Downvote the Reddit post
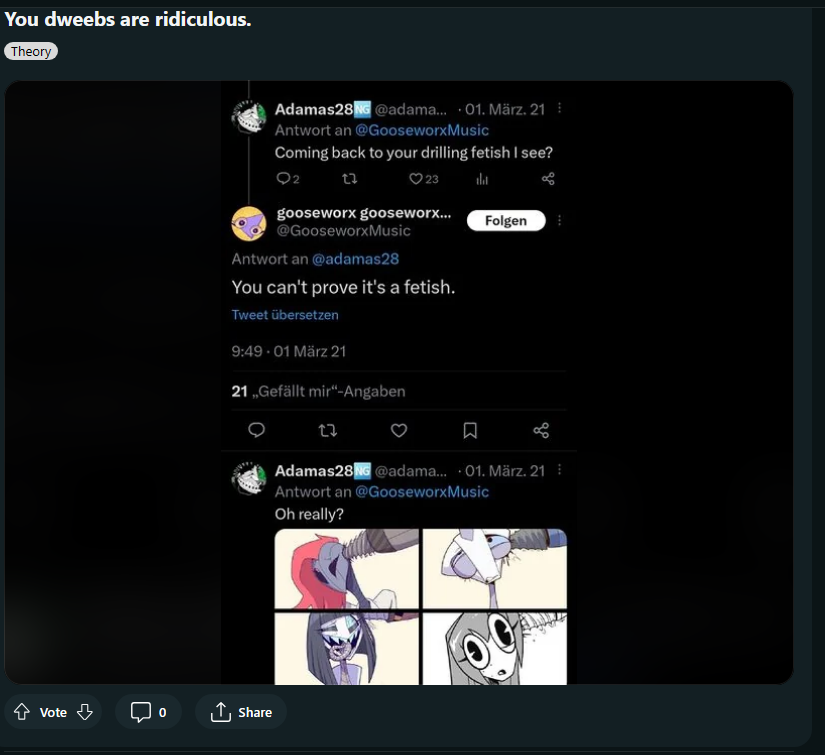The height and width of the screenshot is (755, 825). 85,712
